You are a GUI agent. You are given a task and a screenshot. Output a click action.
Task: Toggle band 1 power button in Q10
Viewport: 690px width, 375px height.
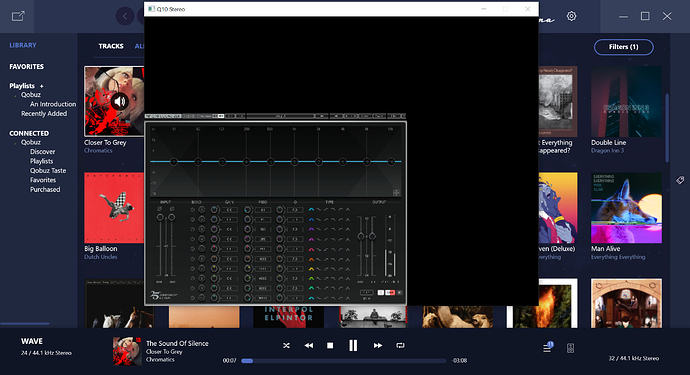192,210
